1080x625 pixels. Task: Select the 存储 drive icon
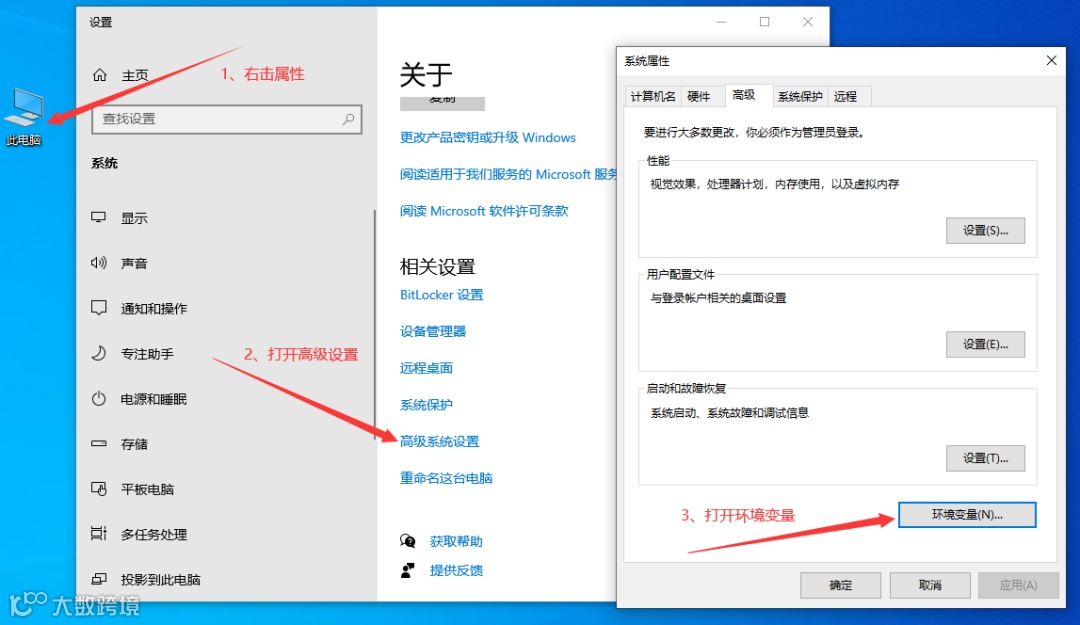(x=98, y=444)
